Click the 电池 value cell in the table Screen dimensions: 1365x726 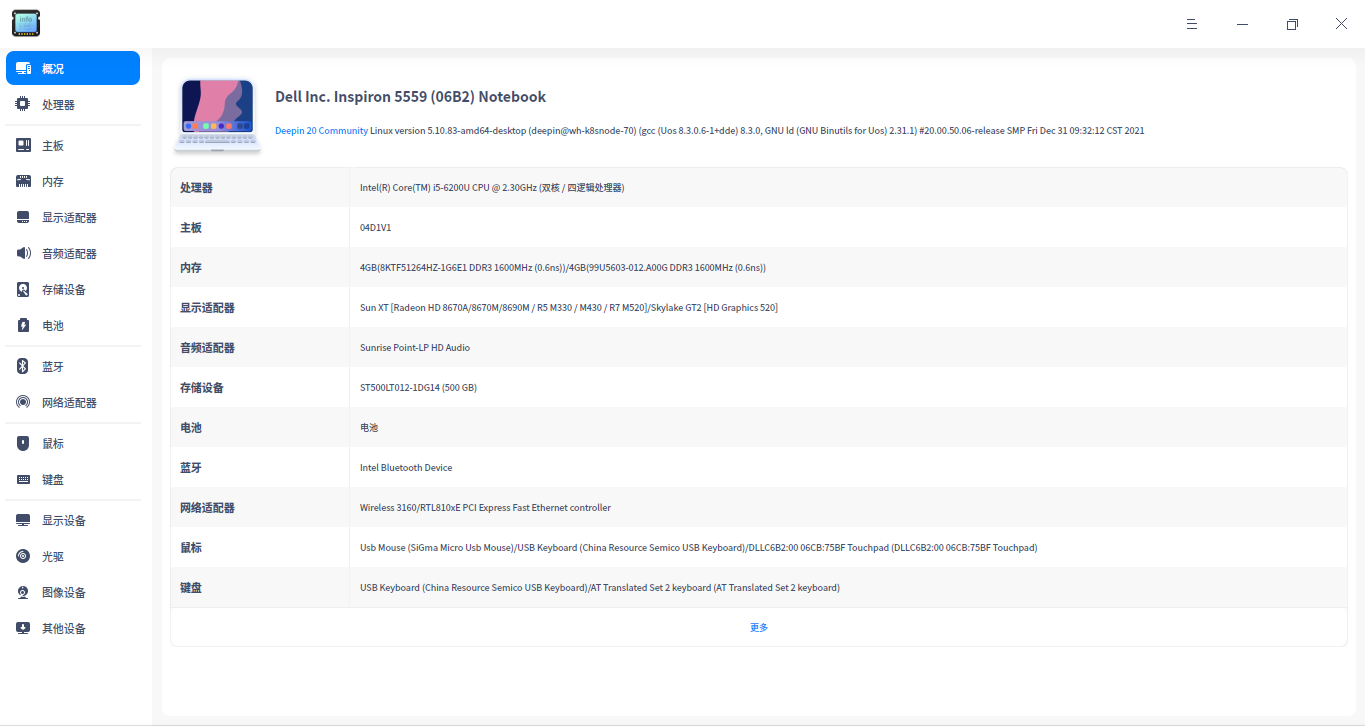click(x=369, y=428)
